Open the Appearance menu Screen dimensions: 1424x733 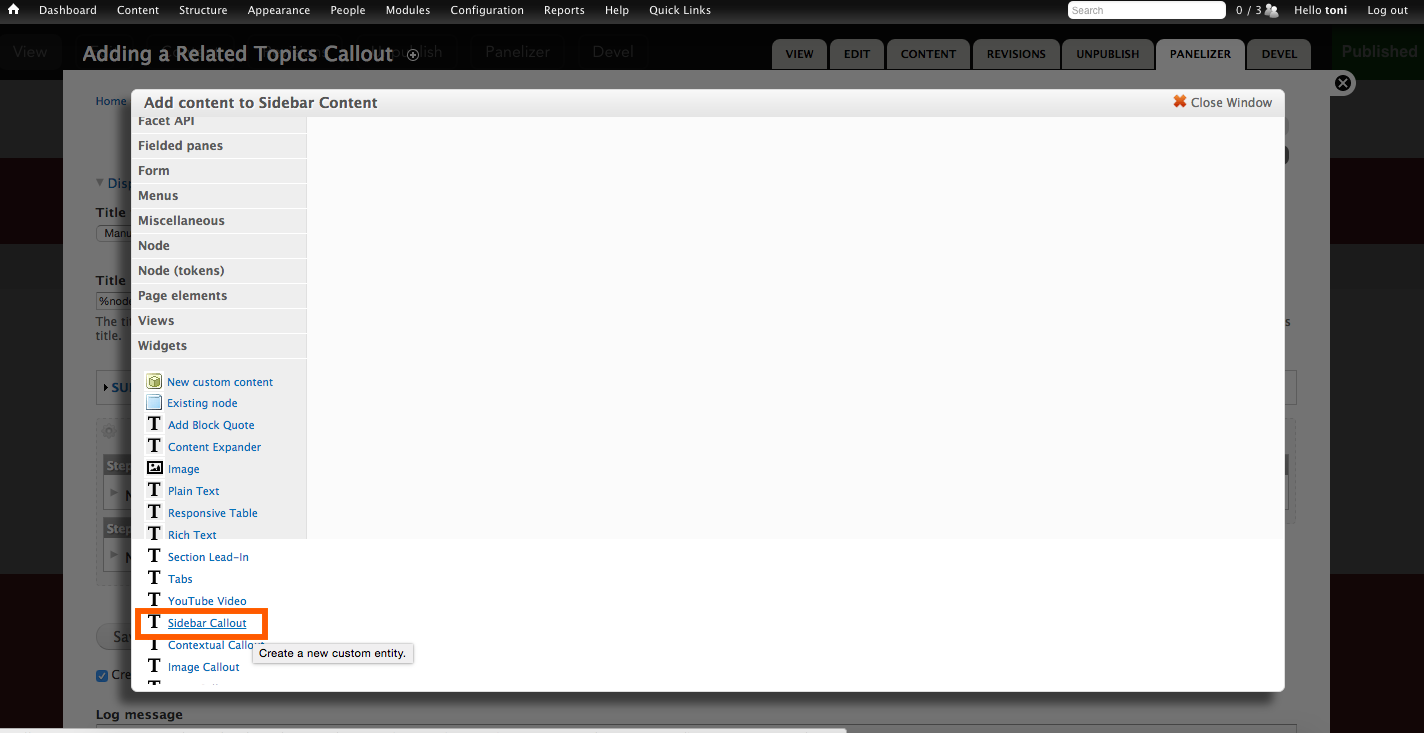(x=279, y=10)
